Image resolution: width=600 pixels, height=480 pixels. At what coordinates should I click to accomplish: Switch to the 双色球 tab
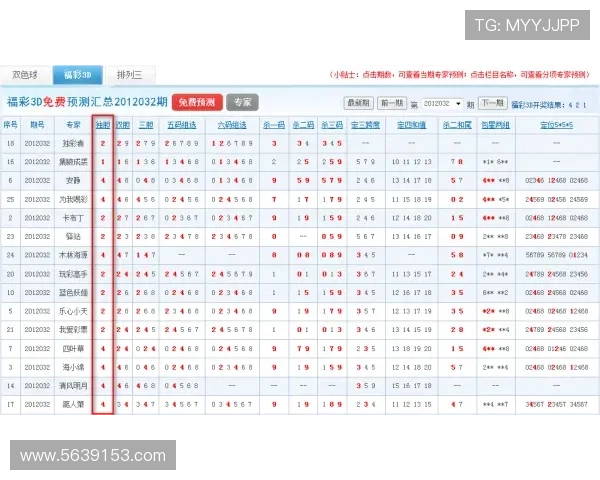[24, 75]
